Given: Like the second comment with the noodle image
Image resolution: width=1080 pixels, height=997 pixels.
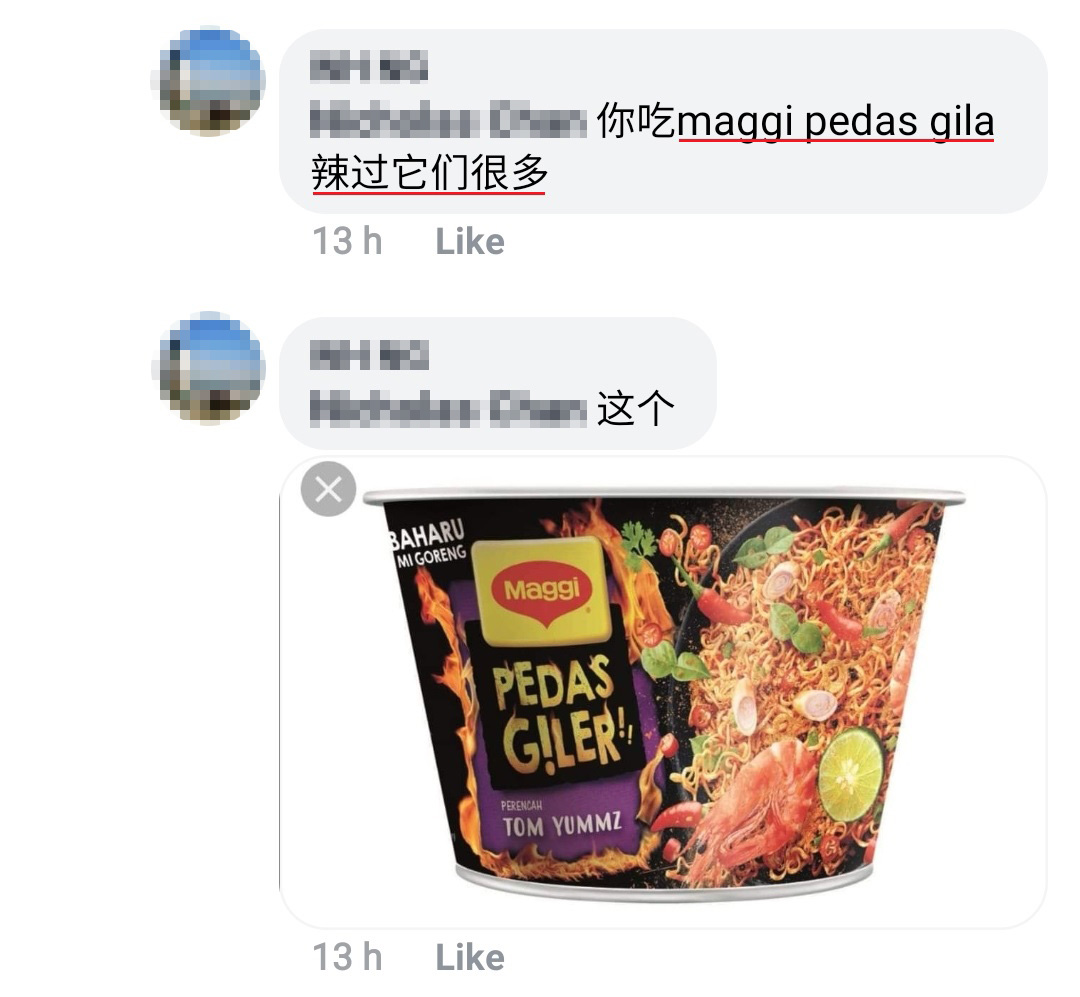Looking at the screenshot, I should click(x=470, y=958).
